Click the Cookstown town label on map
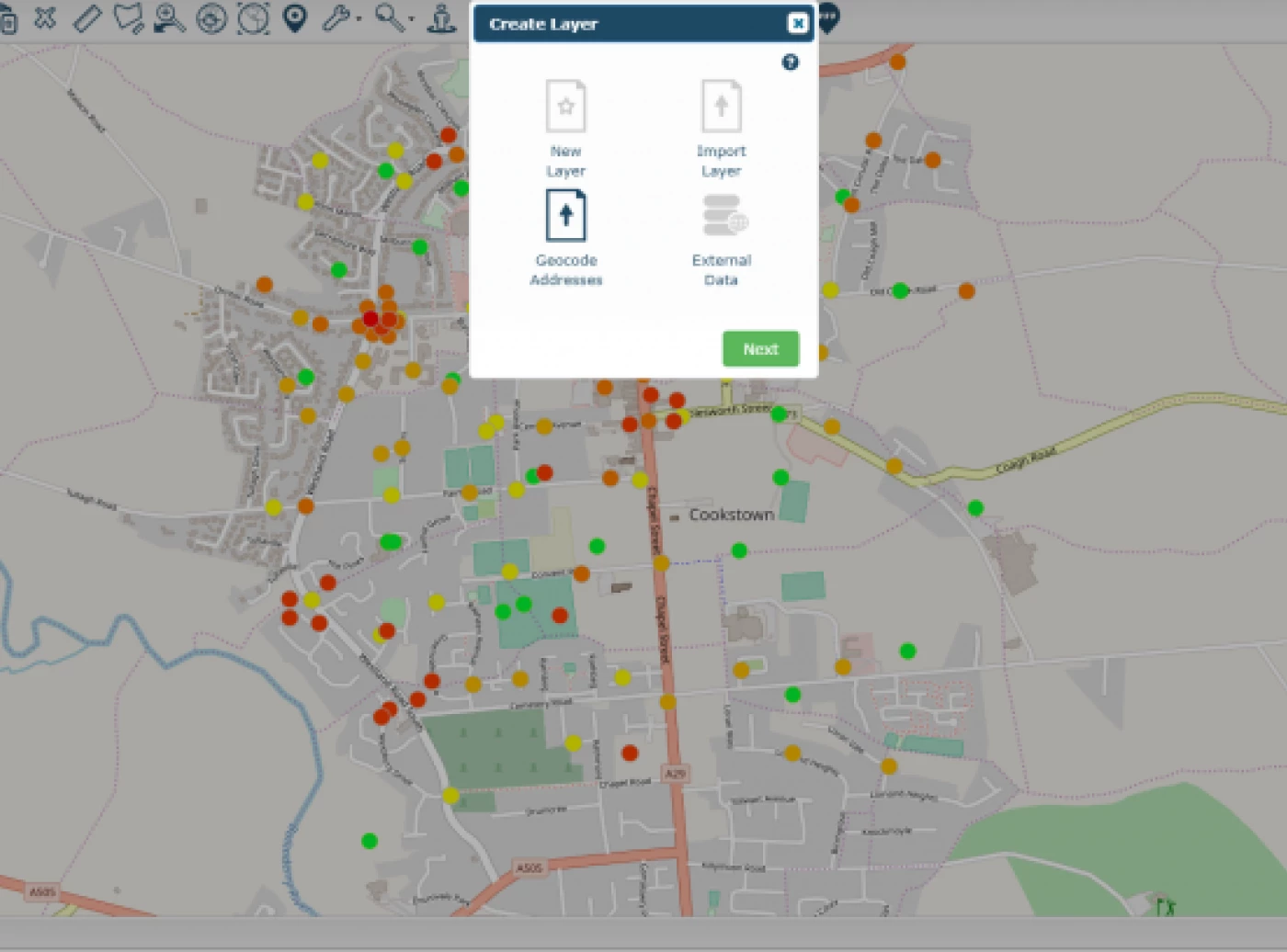Screen dimensions: 1287x952 point(731,515)
